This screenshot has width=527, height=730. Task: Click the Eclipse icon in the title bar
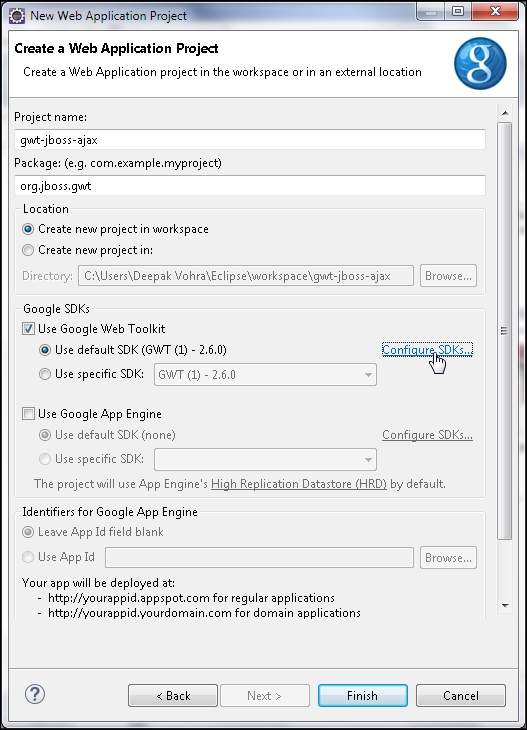click(x=17, y=15)
